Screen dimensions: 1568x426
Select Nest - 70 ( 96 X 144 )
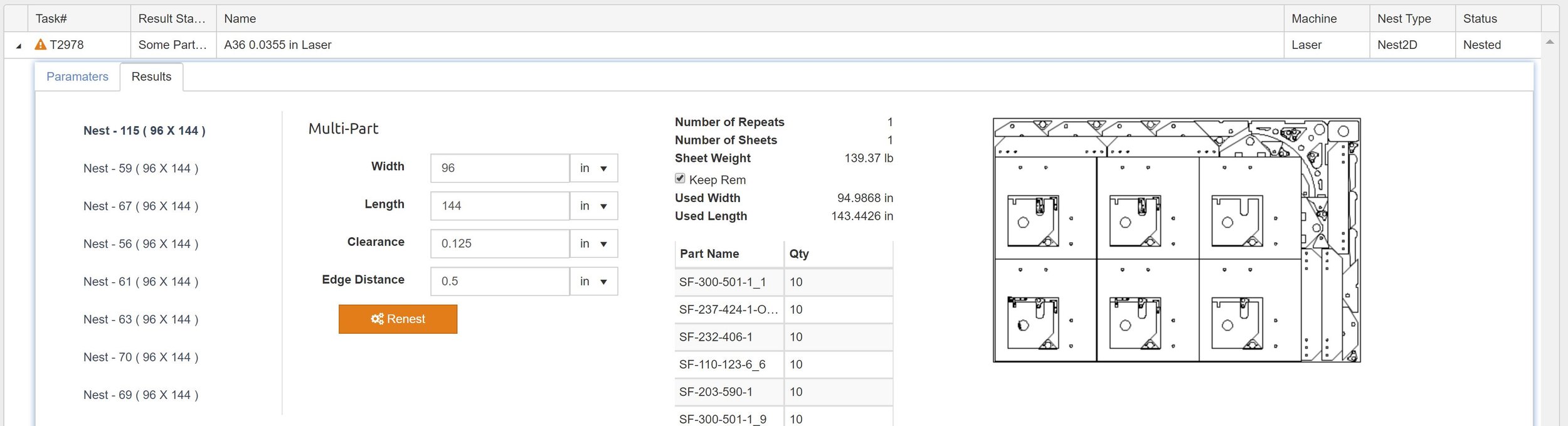(x=140, y=357)
